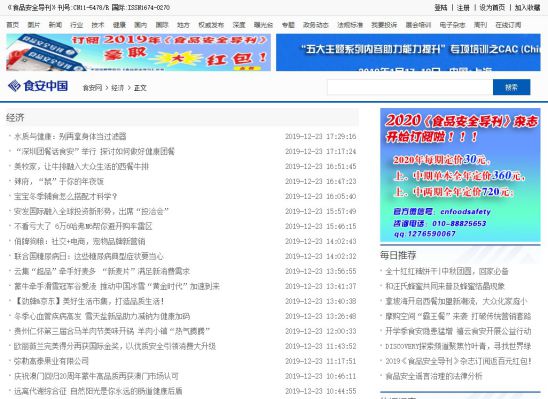Click timestamp 2019-12-23 17:29:16

[x=320, y=136]
